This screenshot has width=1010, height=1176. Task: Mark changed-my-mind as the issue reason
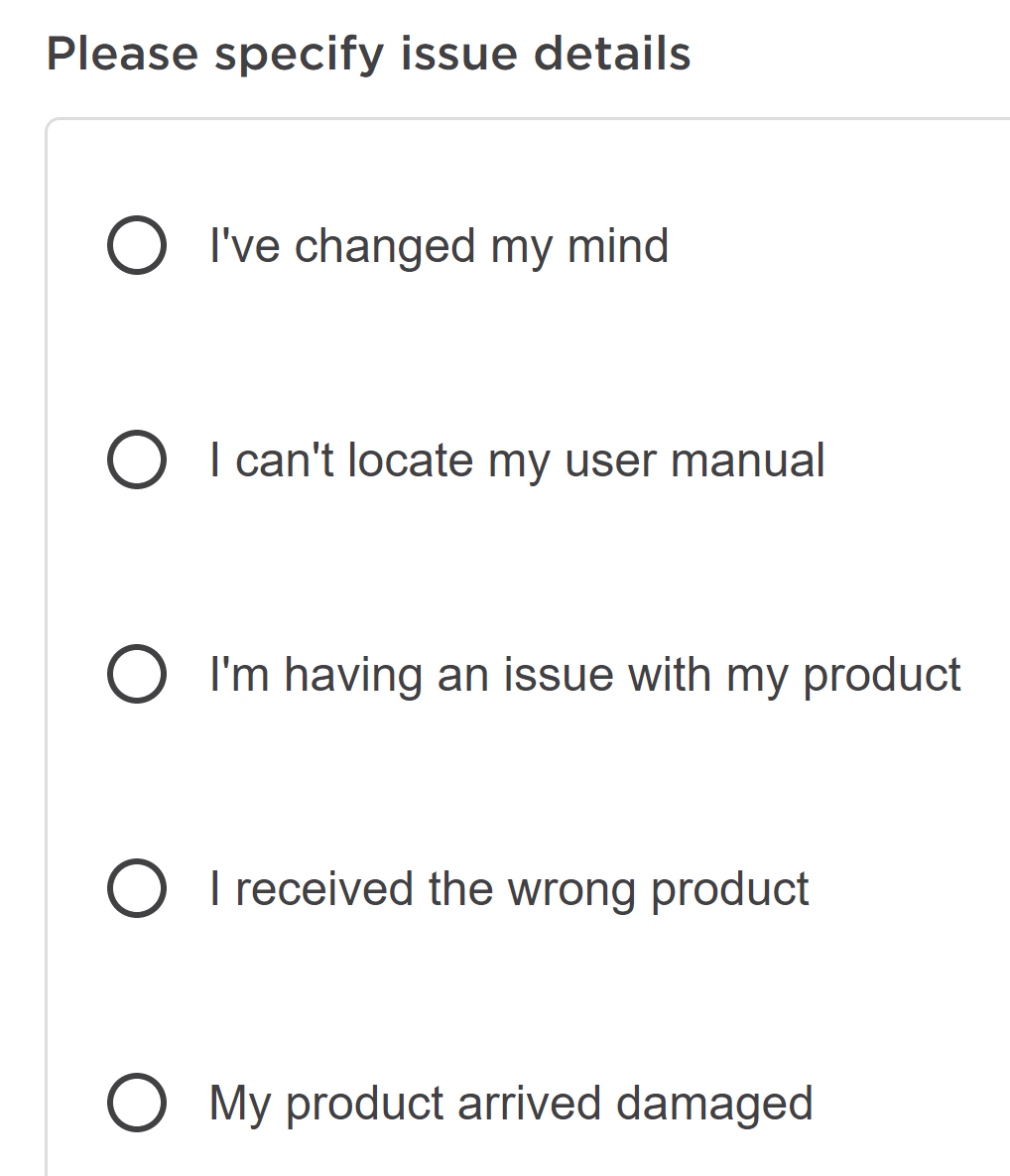[136, 245]
